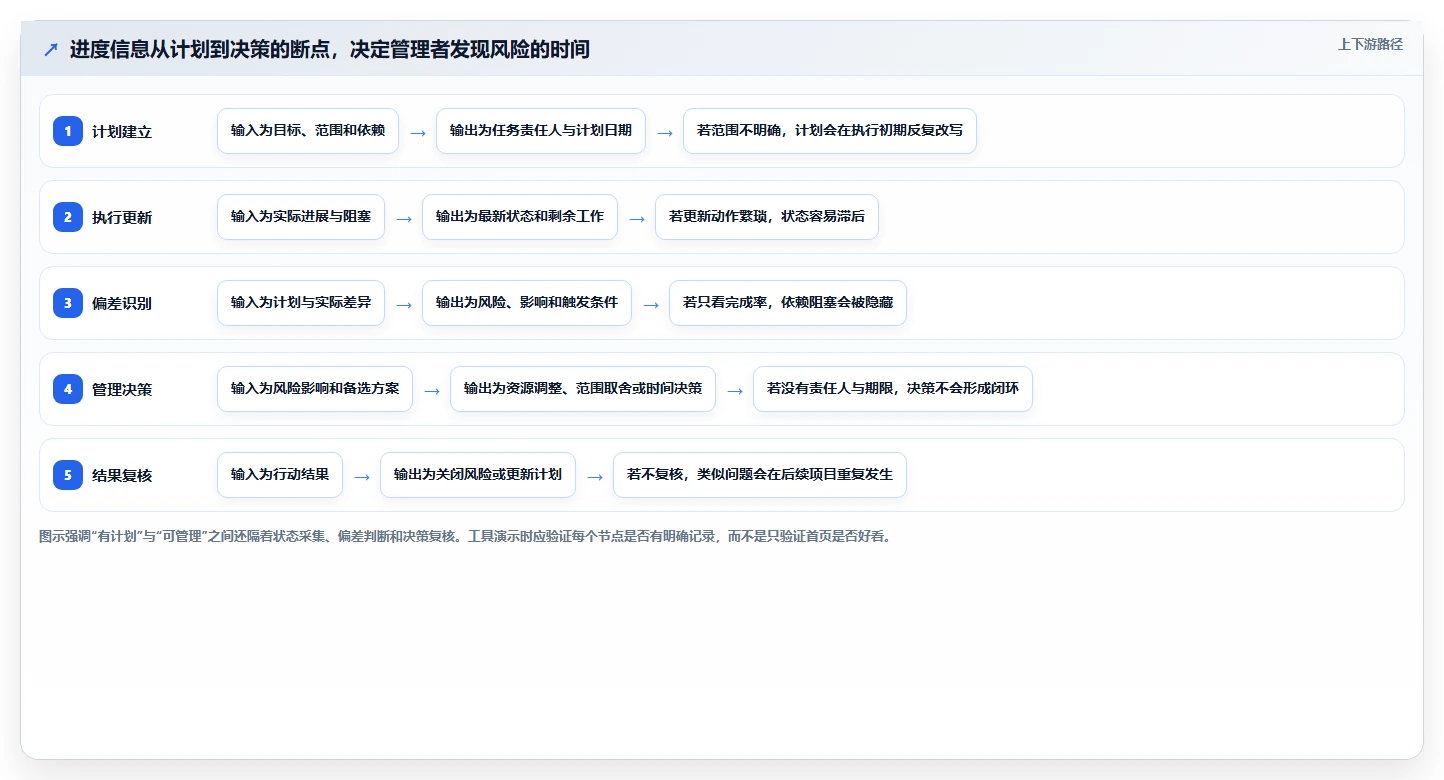Select step badge 2 for 执行更新

pos(68,217)
